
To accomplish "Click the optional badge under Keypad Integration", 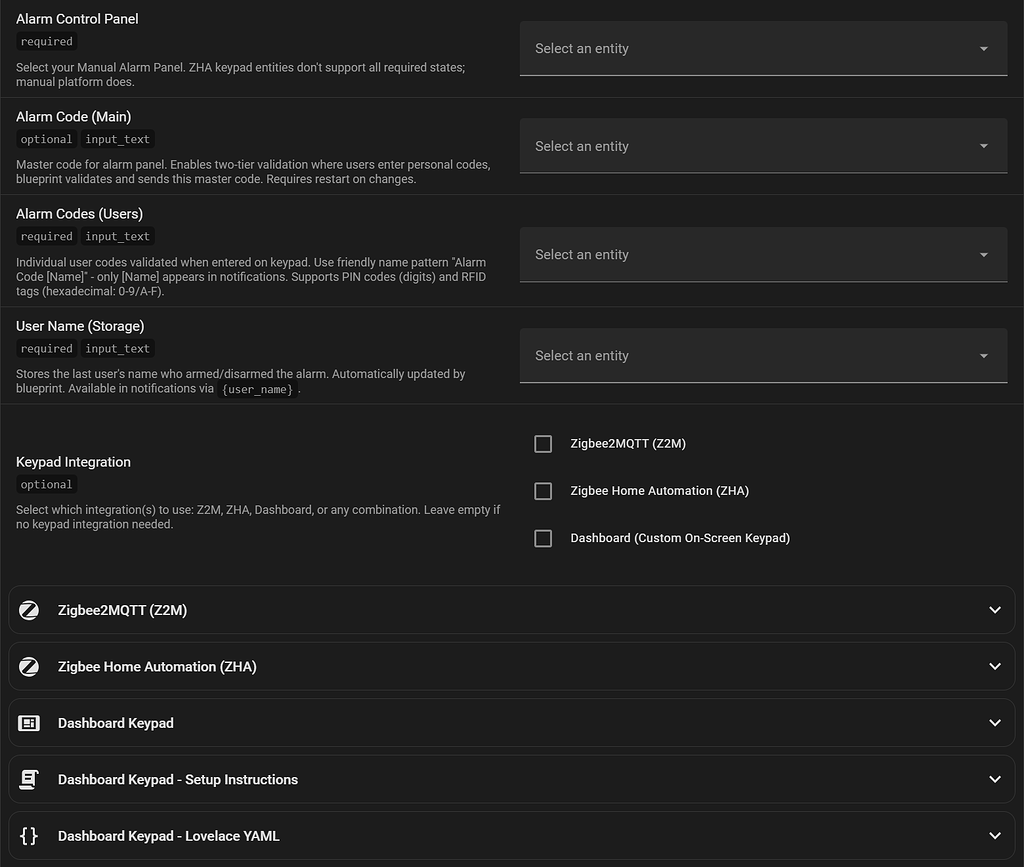I will [46, 484].
